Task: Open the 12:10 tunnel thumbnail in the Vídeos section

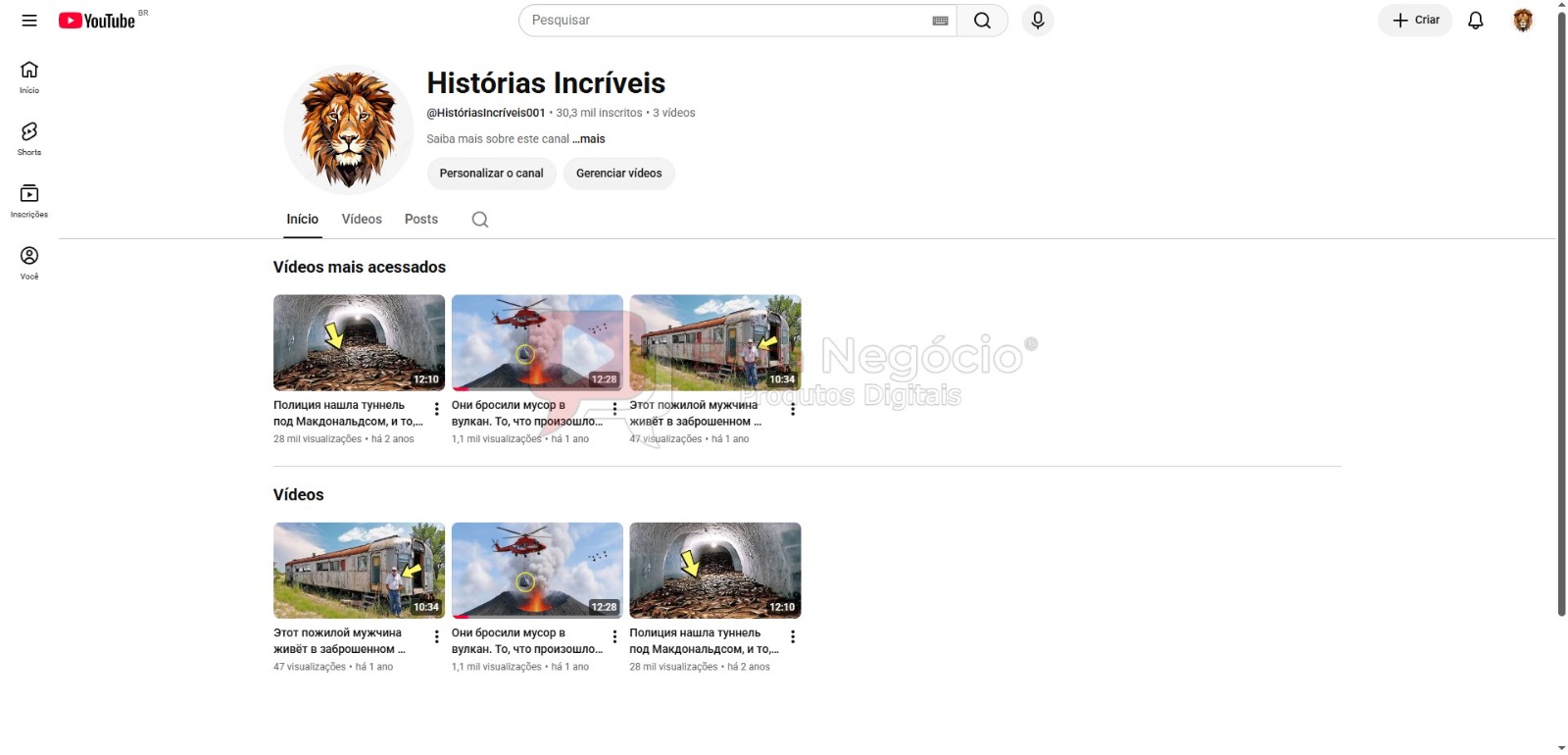Action: coord(715,571)
